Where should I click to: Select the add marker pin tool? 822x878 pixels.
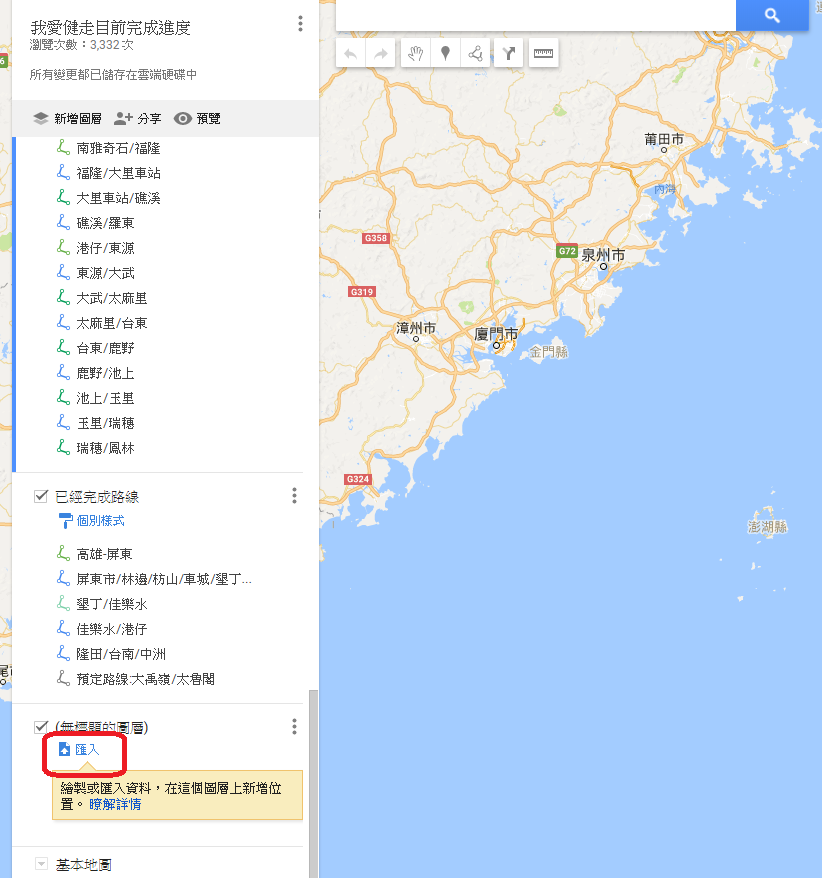pos(446,53)
